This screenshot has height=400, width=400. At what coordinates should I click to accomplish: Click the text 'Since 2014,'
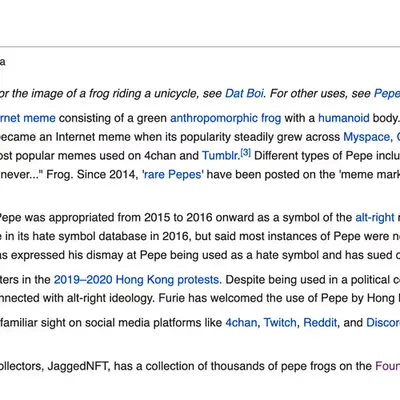108,174
